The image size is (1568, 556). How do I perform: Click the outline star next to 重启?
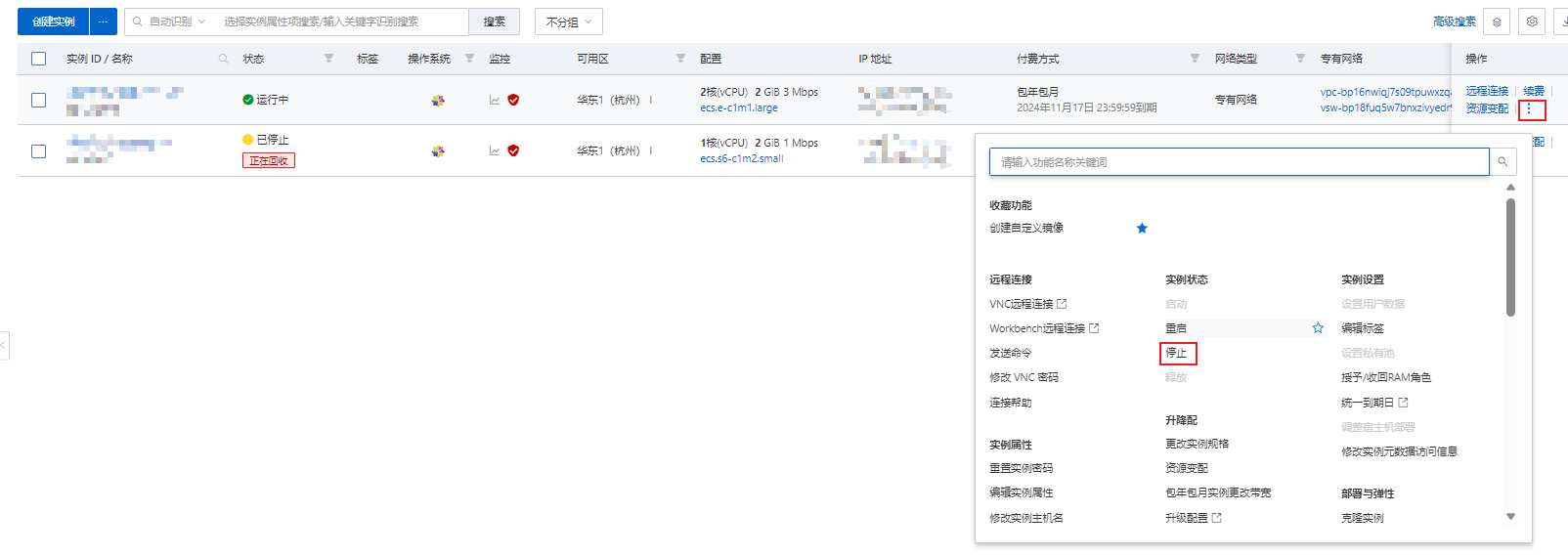[1318, 328]
